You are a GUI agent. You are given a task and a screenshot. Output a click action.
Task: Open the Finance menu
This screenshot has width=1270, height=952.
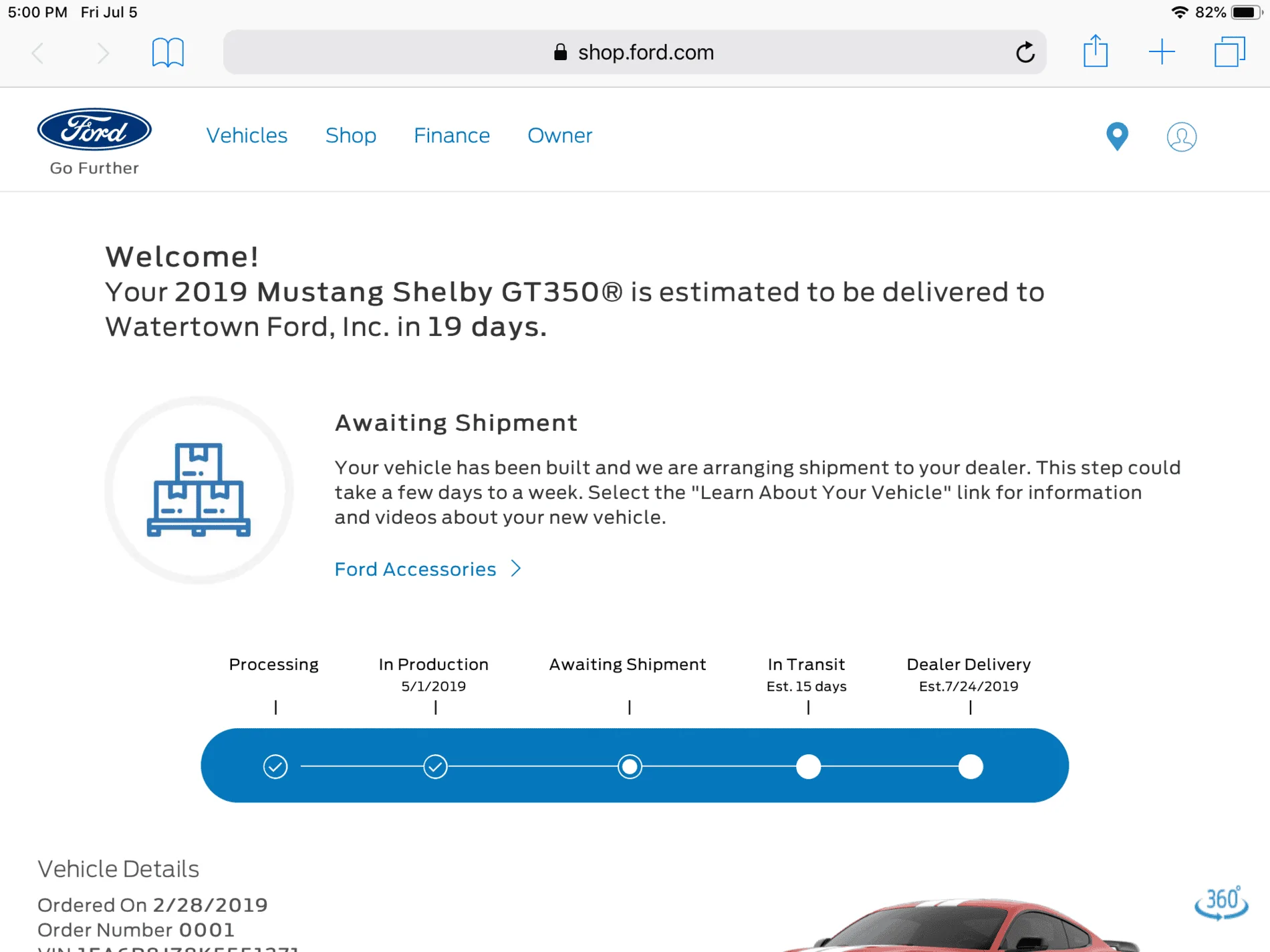pyautogui.click(x=452, y=136)
